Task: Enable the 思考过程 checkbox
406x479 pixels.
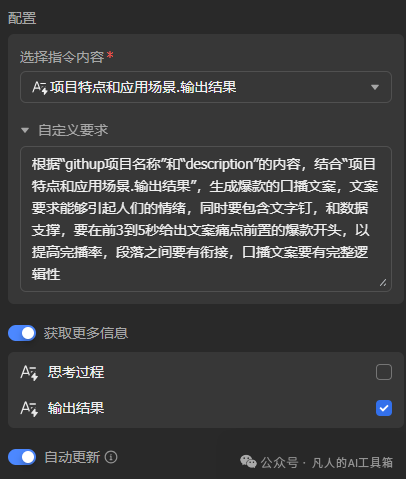Action: point(384,372)
